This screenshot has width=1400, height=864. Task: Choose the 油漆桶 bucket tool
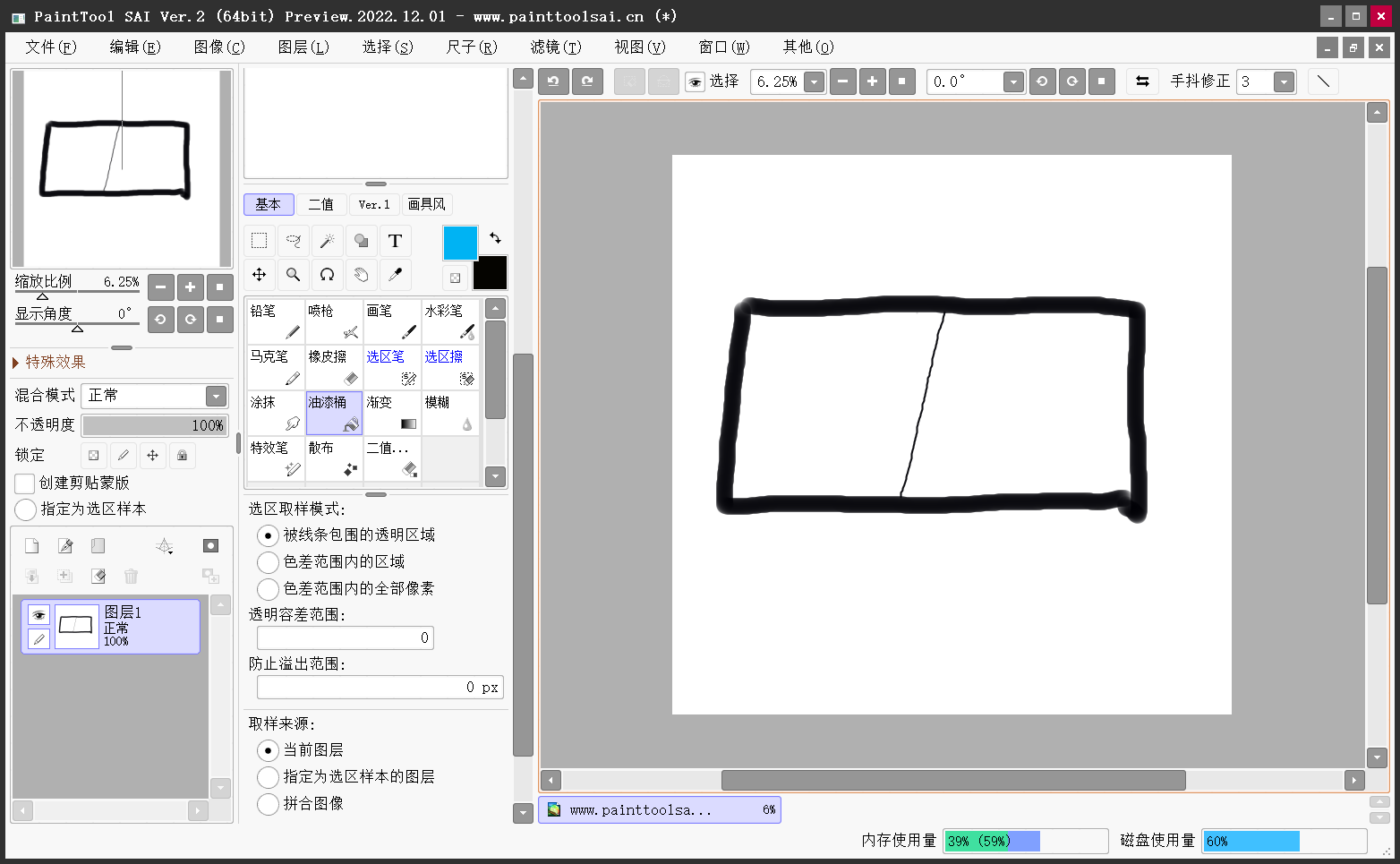coord(334,414)
